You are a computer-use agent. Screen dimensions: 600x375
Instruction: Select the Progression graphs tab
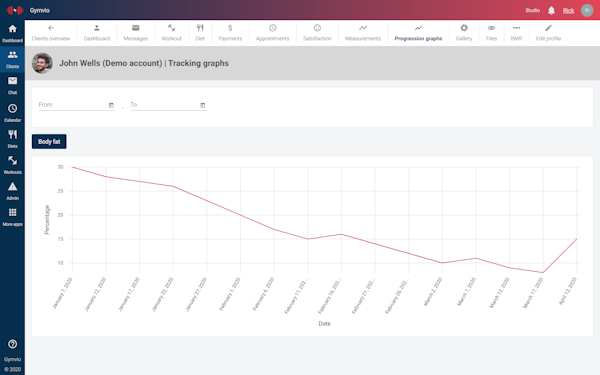coord(418,33)
